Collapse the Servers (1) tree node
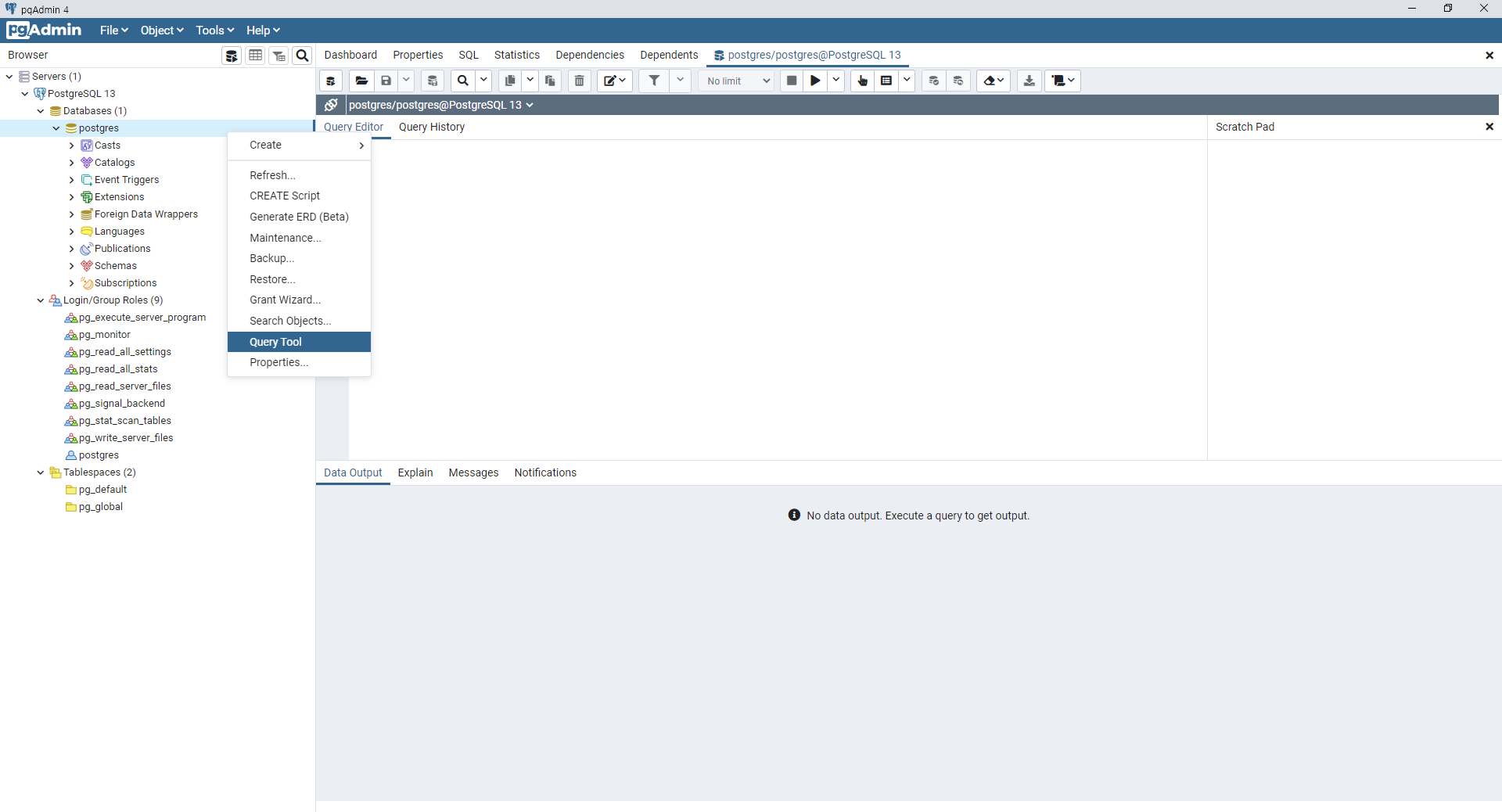 [9, 77]
